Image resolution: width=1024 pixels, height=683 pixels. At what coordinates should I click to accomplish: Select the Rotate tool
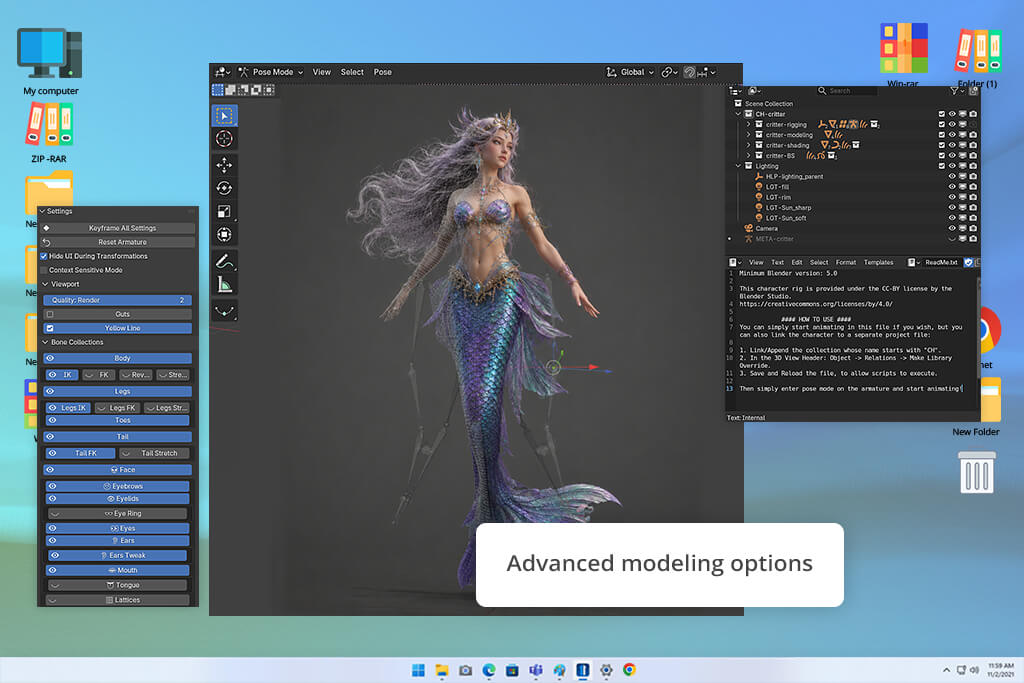click(x=225, y=188)
